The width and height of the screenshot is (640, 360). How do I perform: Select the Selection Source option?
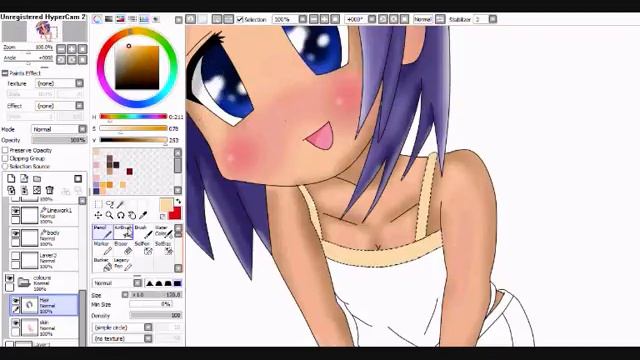[5, 167]
